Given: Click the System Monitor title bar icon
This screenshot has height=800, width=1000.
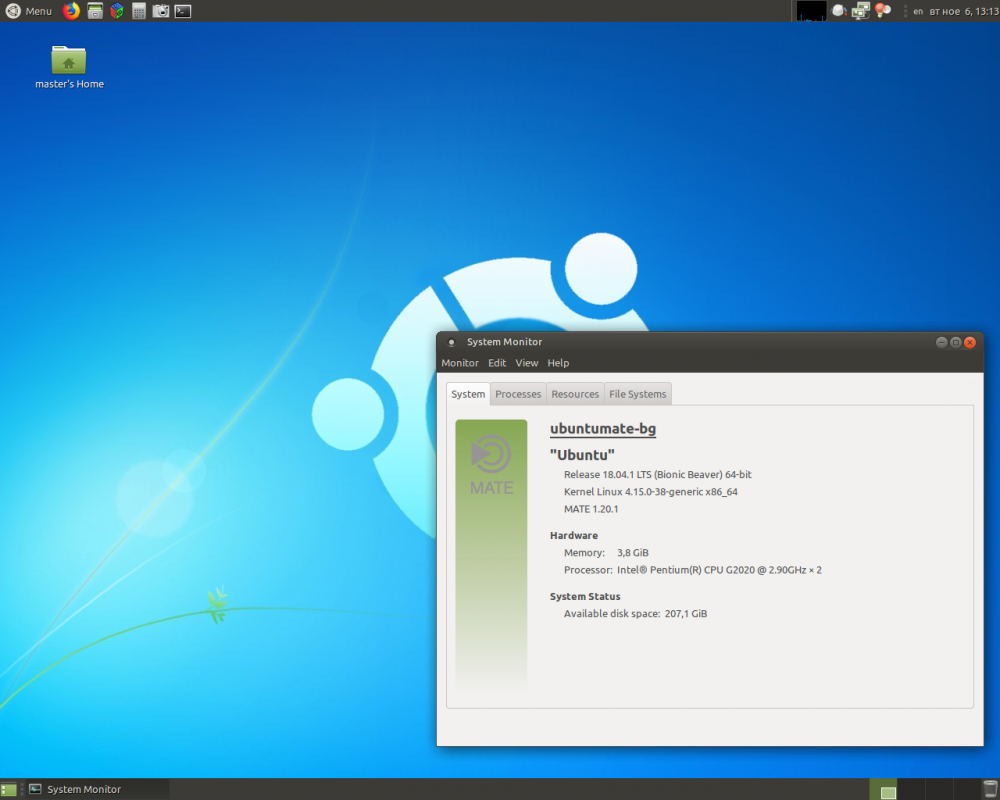Looking at the screenshot, I should point(452,343).
